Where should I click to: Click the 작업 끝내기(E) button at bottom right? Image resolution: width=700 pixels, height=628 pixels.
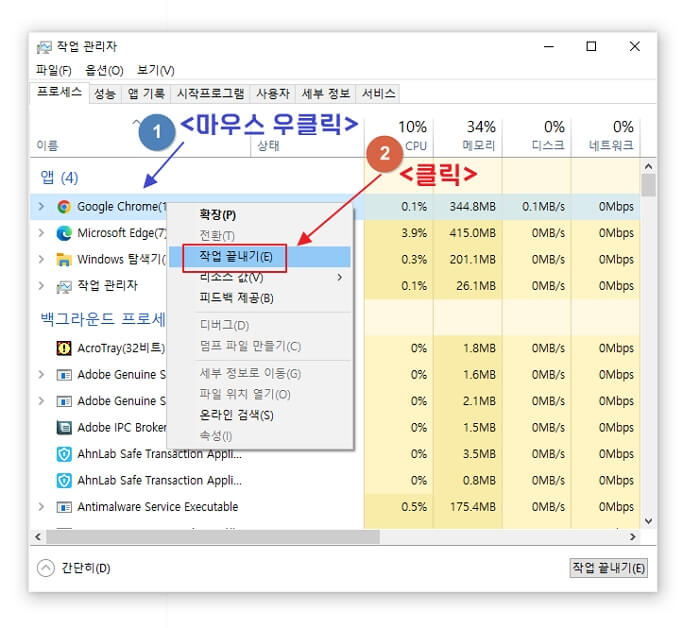608,568
